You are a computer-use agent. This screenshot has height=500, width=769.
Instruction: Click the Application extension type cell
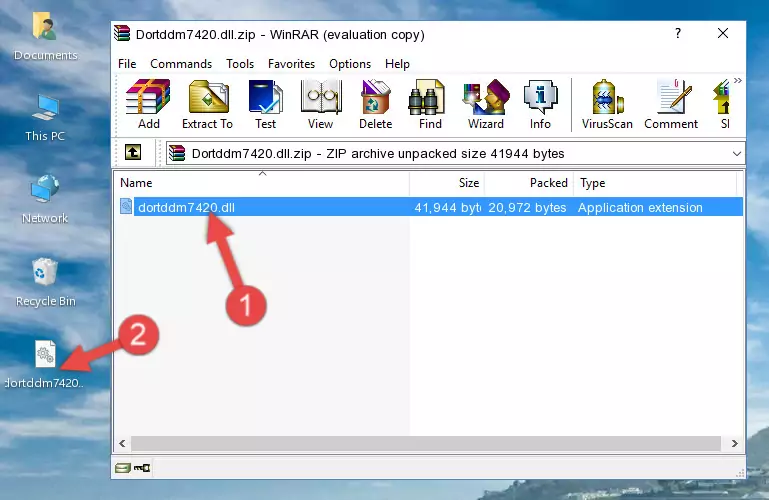pos(640,207)
